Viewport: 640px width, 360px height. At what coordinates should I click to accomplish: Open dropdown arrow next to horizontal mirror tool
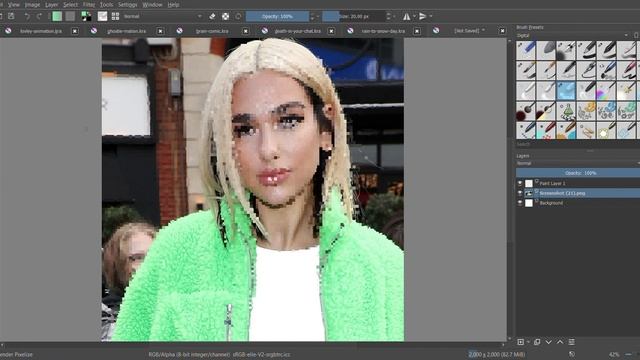coord(414,16)
